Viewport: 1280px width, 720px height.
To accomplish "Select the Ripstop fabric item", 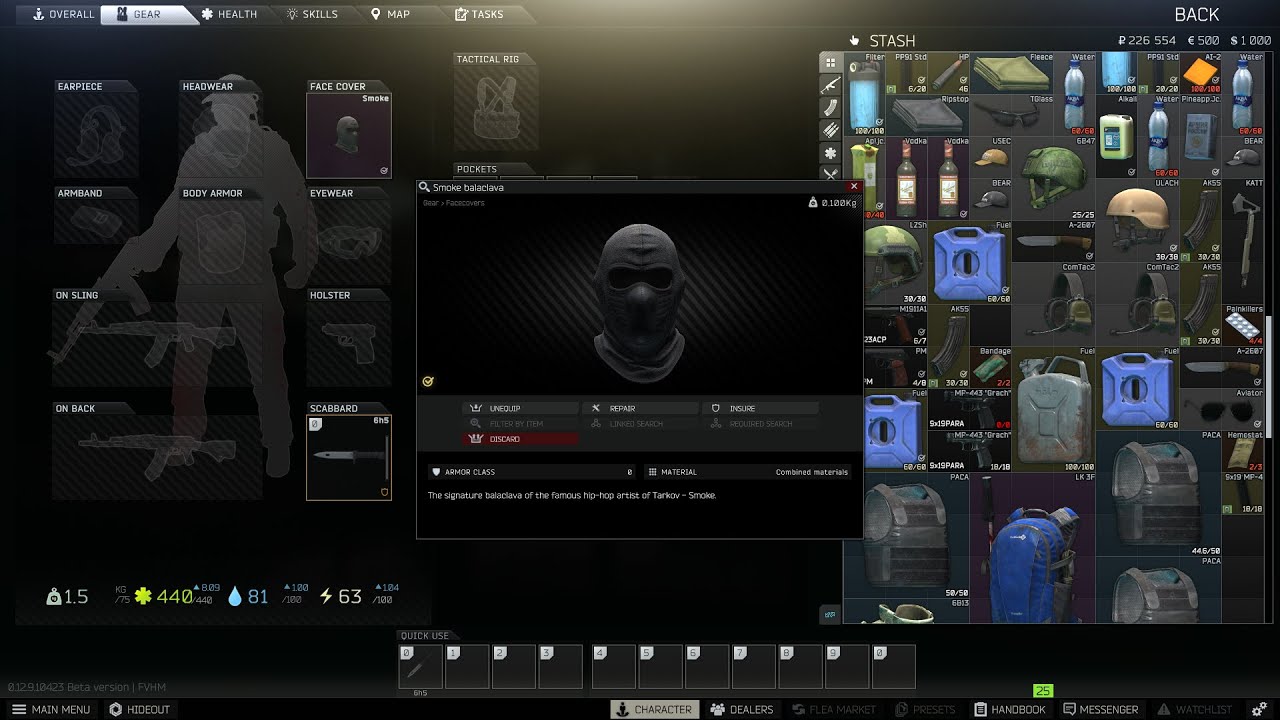I will click(x=929, y=115).
